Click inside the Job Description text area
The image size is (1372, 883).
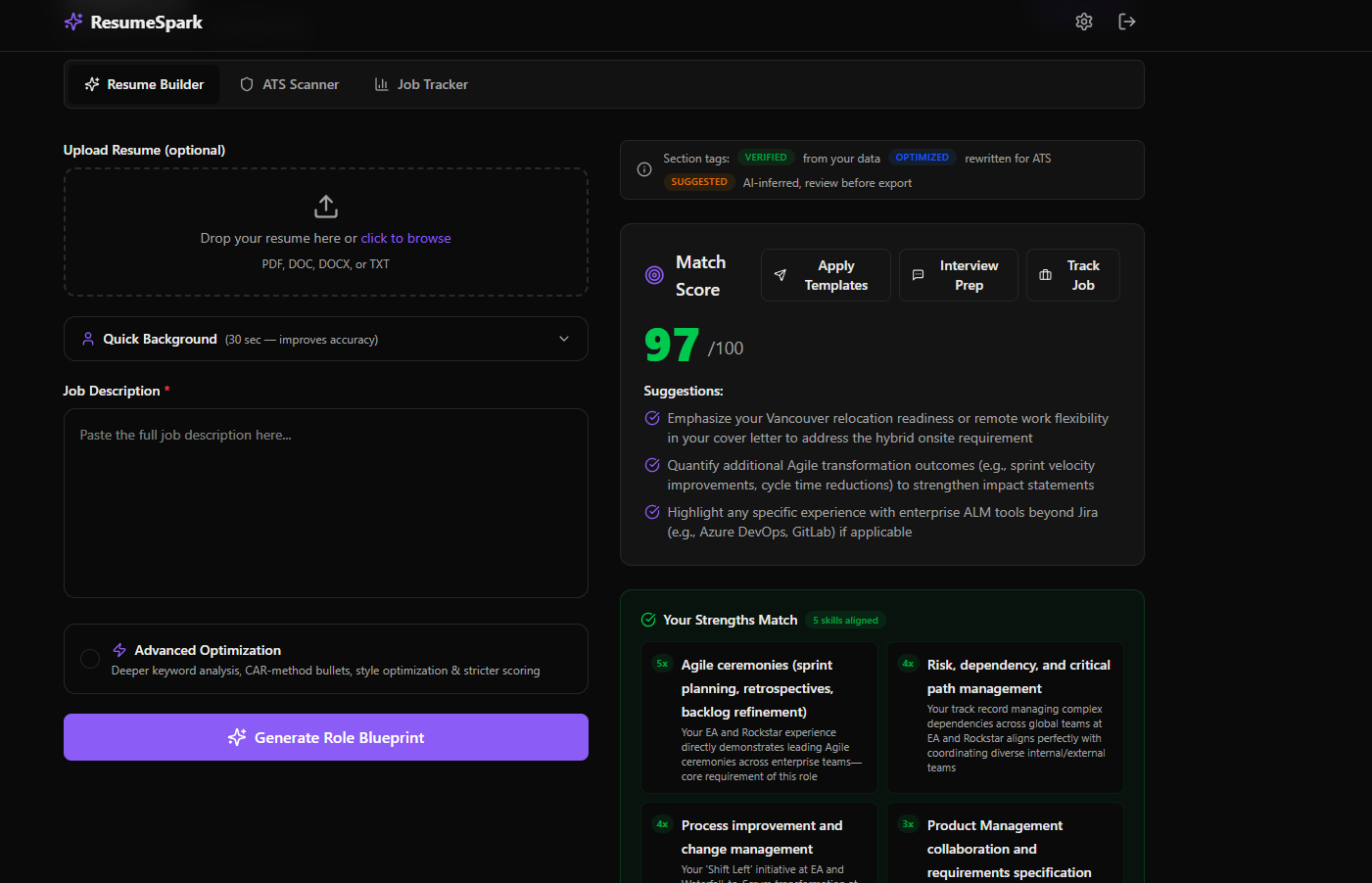326,503
